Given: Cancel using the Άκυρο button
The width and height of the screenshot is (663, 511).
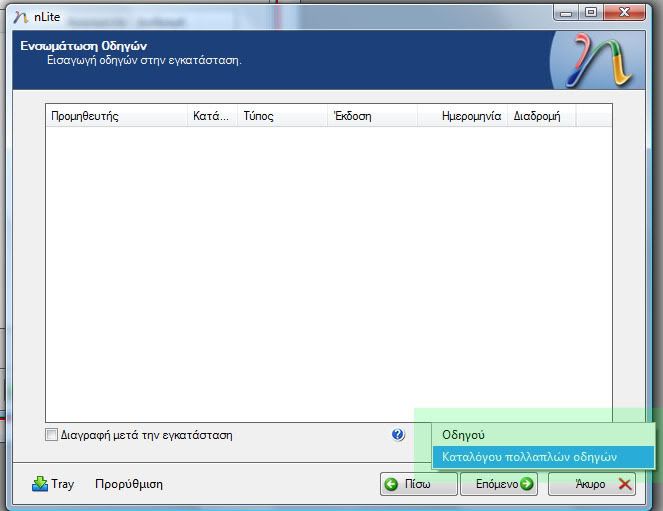Looking at the screenshot, I should click(592, 484).
